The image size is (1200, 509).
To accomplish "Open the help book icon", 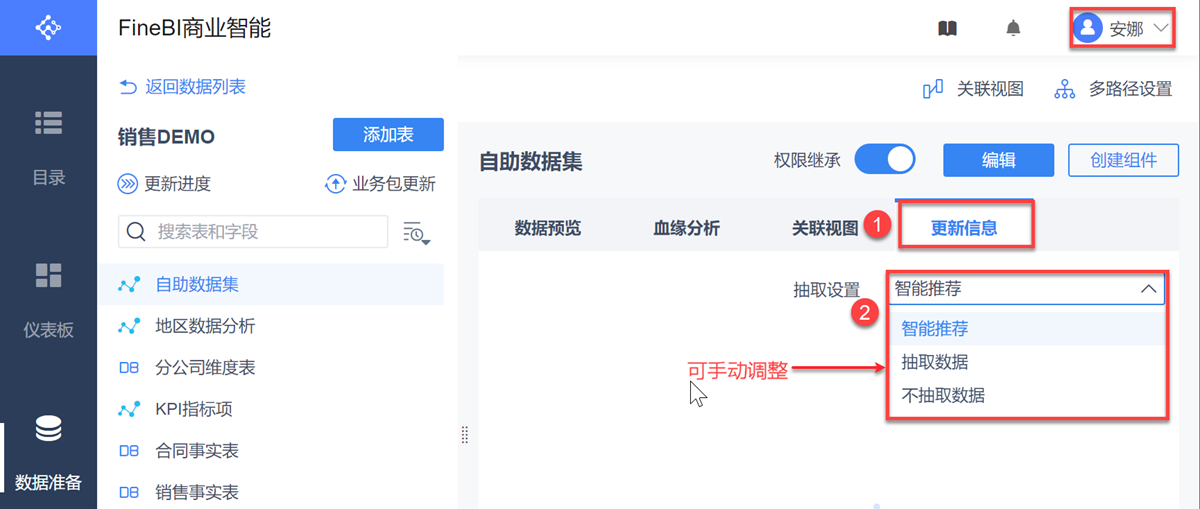I will 947,29.
